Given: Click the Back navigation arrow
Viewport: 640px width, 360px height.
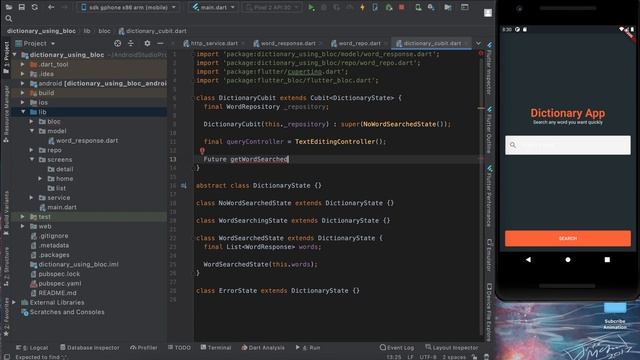Looking at the screenshot, I should point(51,7).
